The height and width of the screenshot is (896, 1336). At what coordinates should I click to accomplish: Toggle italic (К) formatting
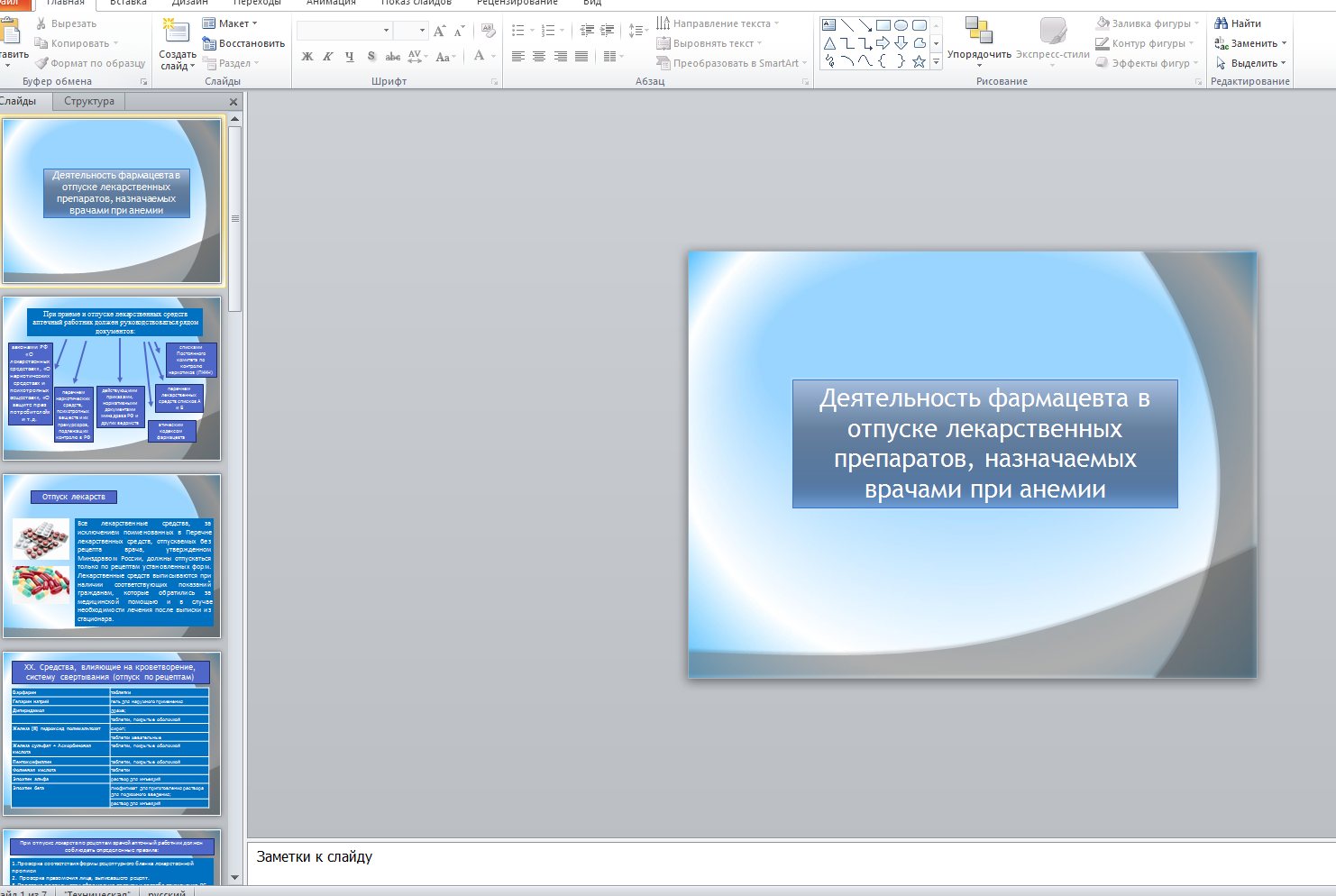click(x=328, y=56)
